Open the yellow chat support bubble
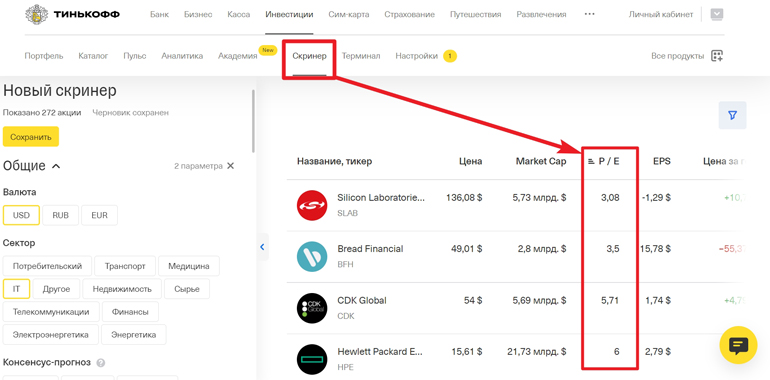This screenshot has height=380, width=770. (738, 345)
